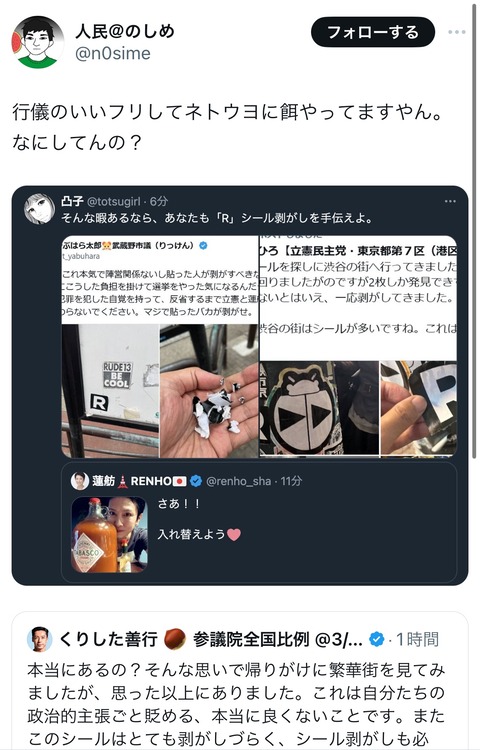The image size is (480, 750).
Task: Open 人民@のしめ profile avatar
Action: (x=38, y=42)
